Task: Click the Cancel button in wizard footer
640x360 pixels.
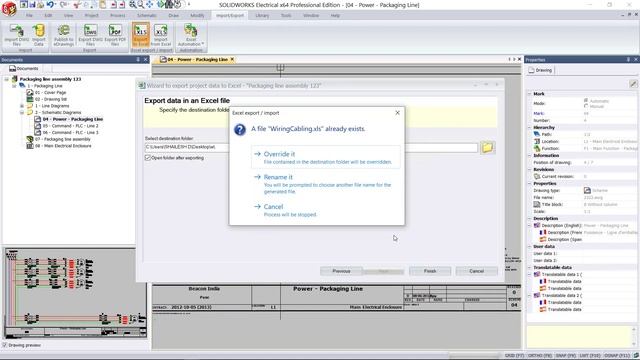Action: pos(476,271)
